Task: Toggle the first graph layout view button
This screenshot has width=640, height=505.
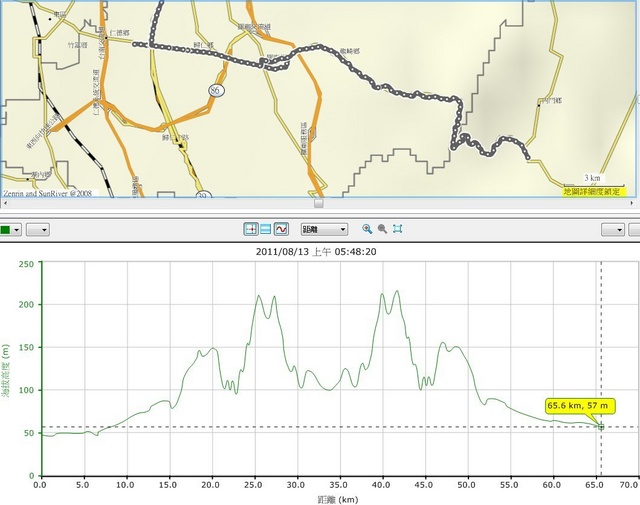Action: pos(251,229)
